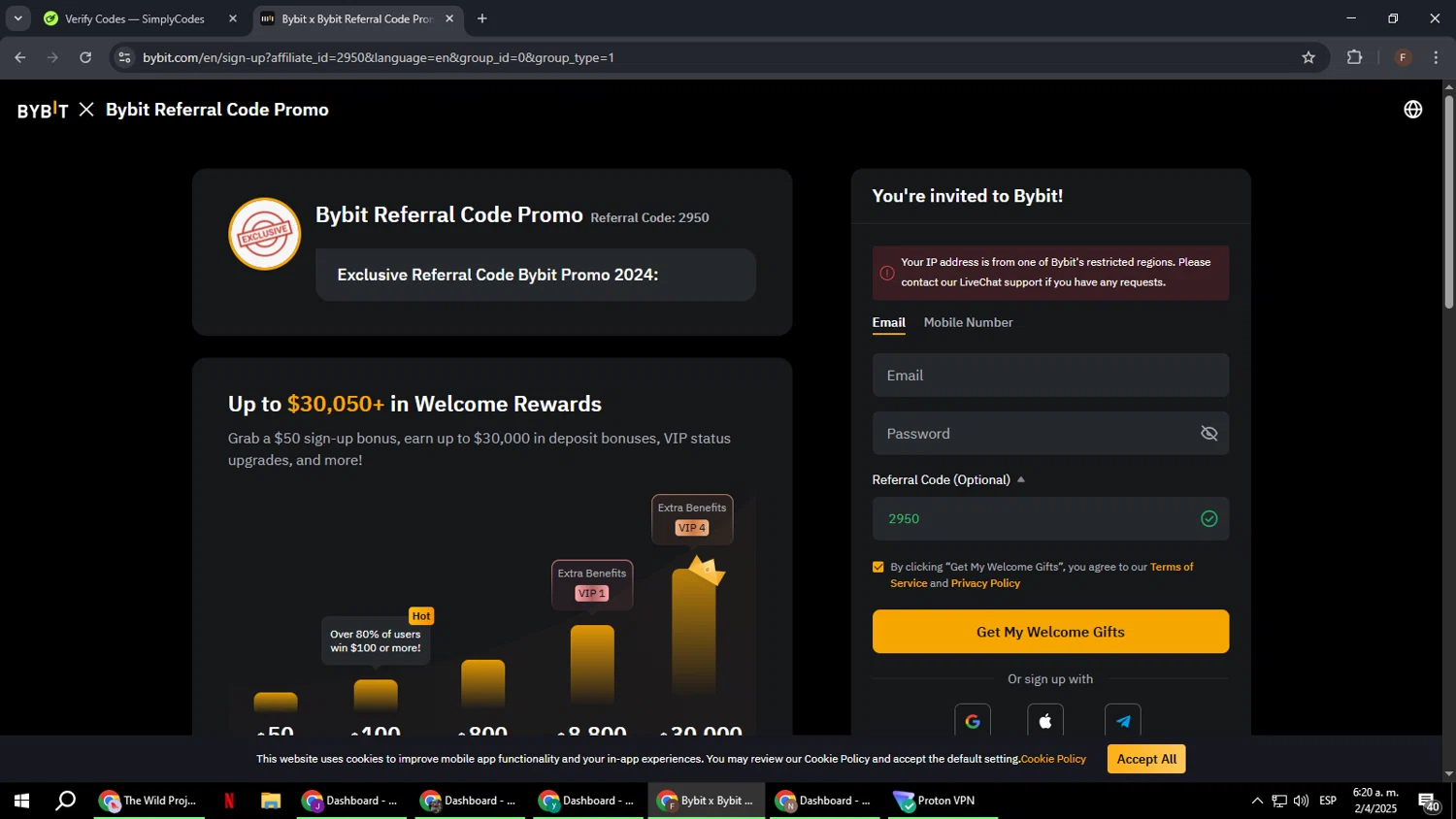
Task: Switch to the Email signup tab
Action: [x=888, y=323]
